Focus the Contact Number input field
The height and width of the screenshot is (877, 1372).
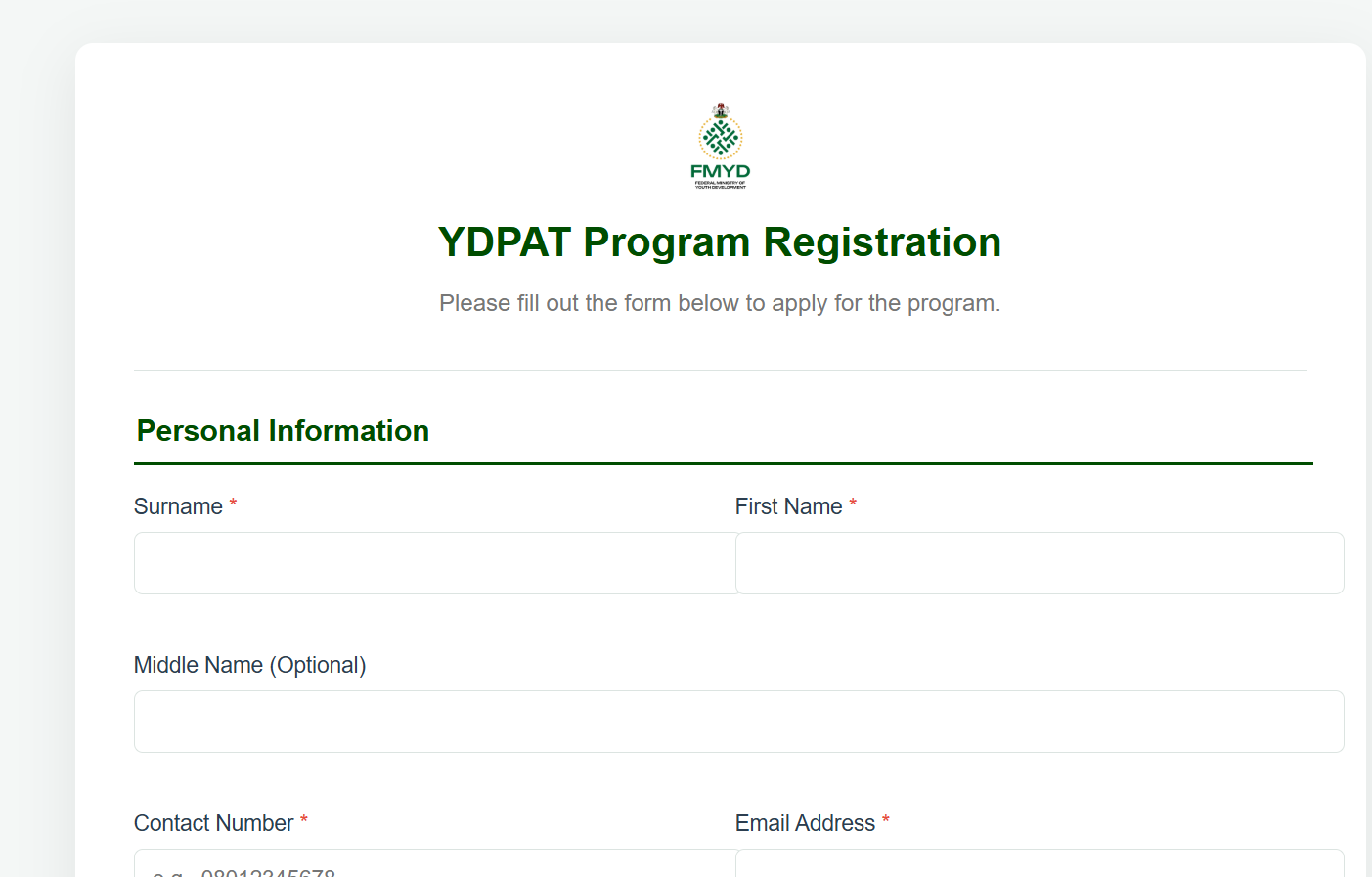point(434,865)
